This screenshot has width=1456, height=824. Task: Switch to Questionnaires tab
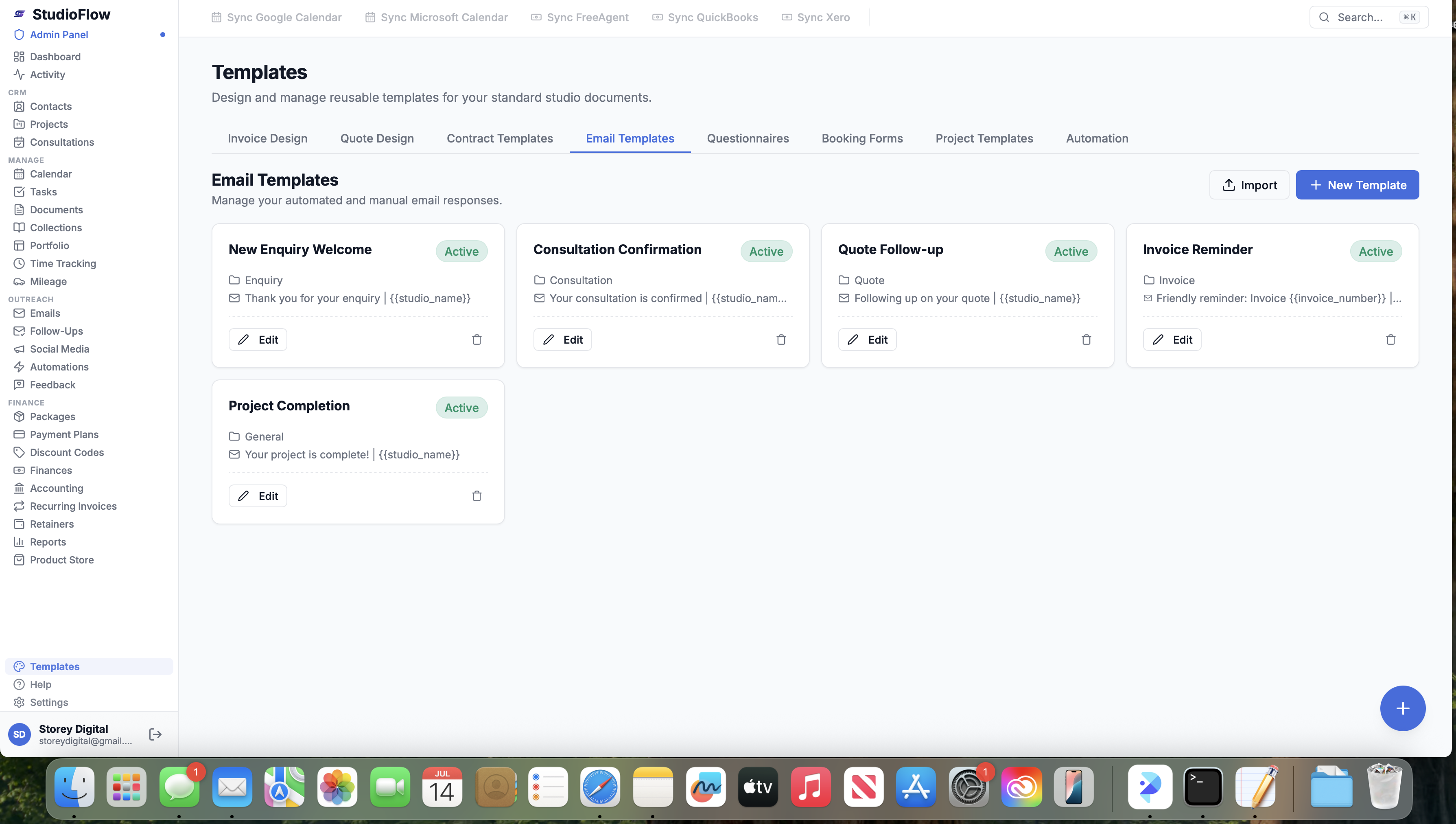point(748,139)
